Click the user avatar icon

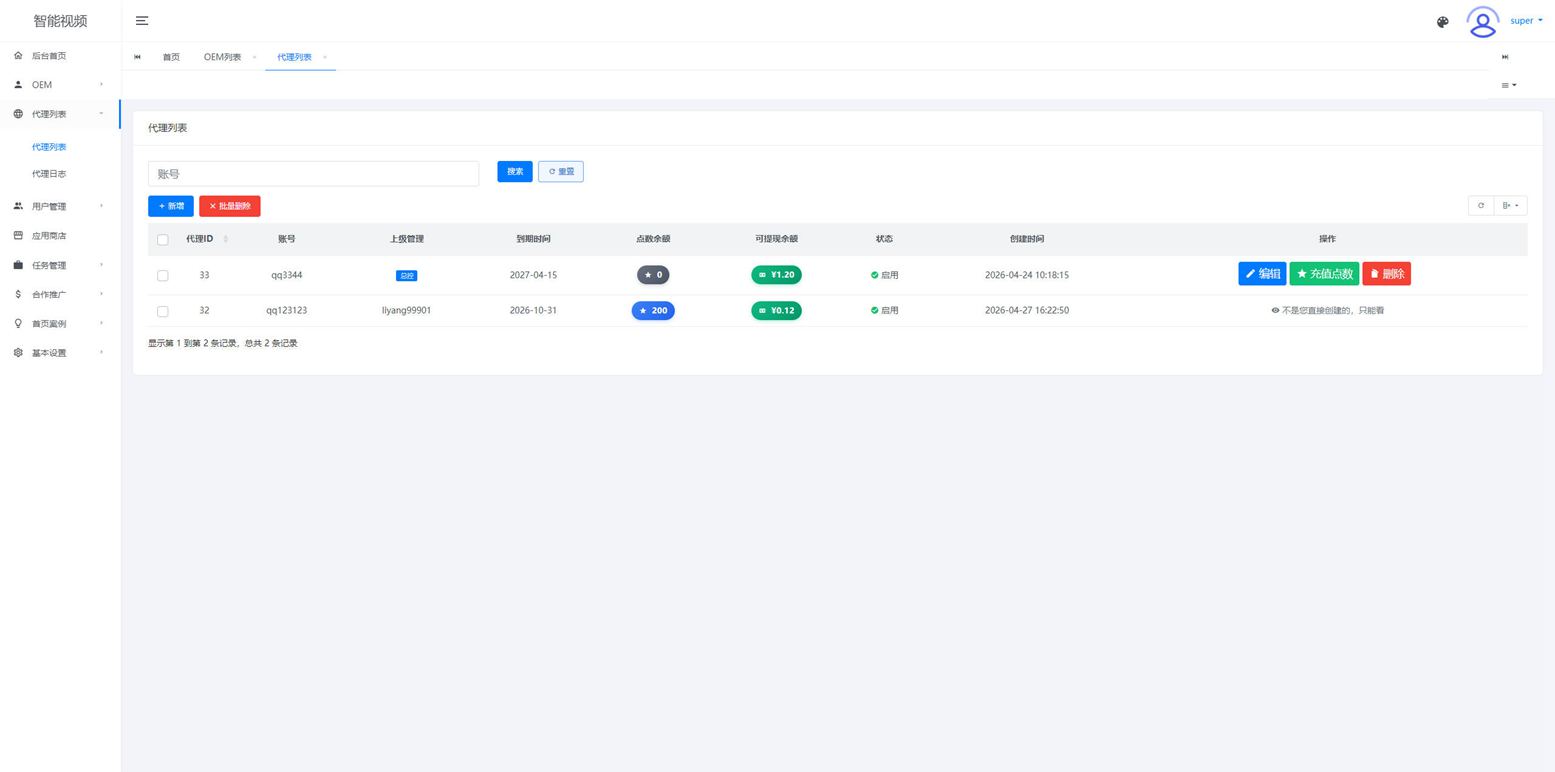point(1482,21)
